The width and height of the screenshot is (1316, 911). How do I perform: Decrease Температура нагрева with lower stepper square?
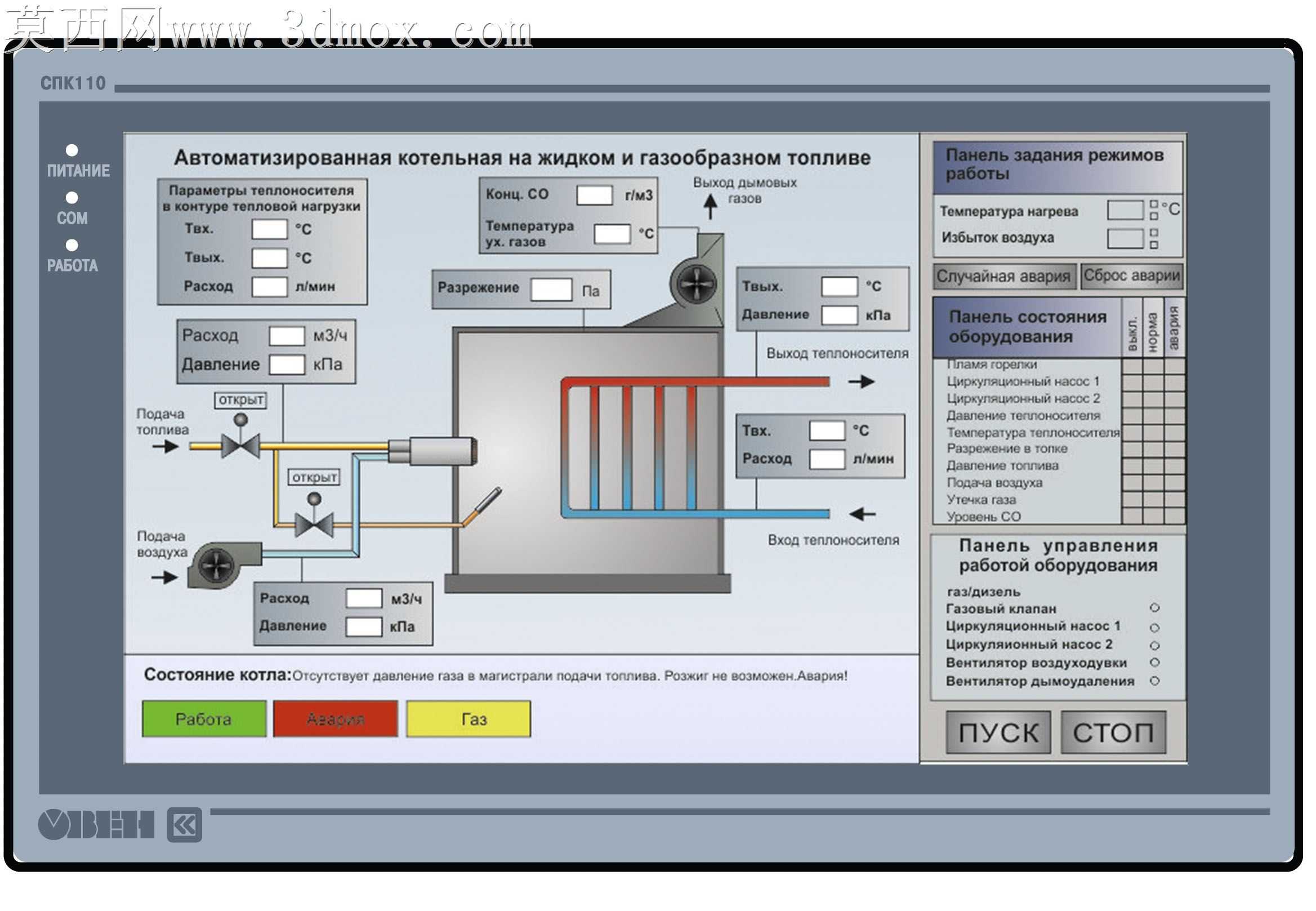click(1153, 216)
